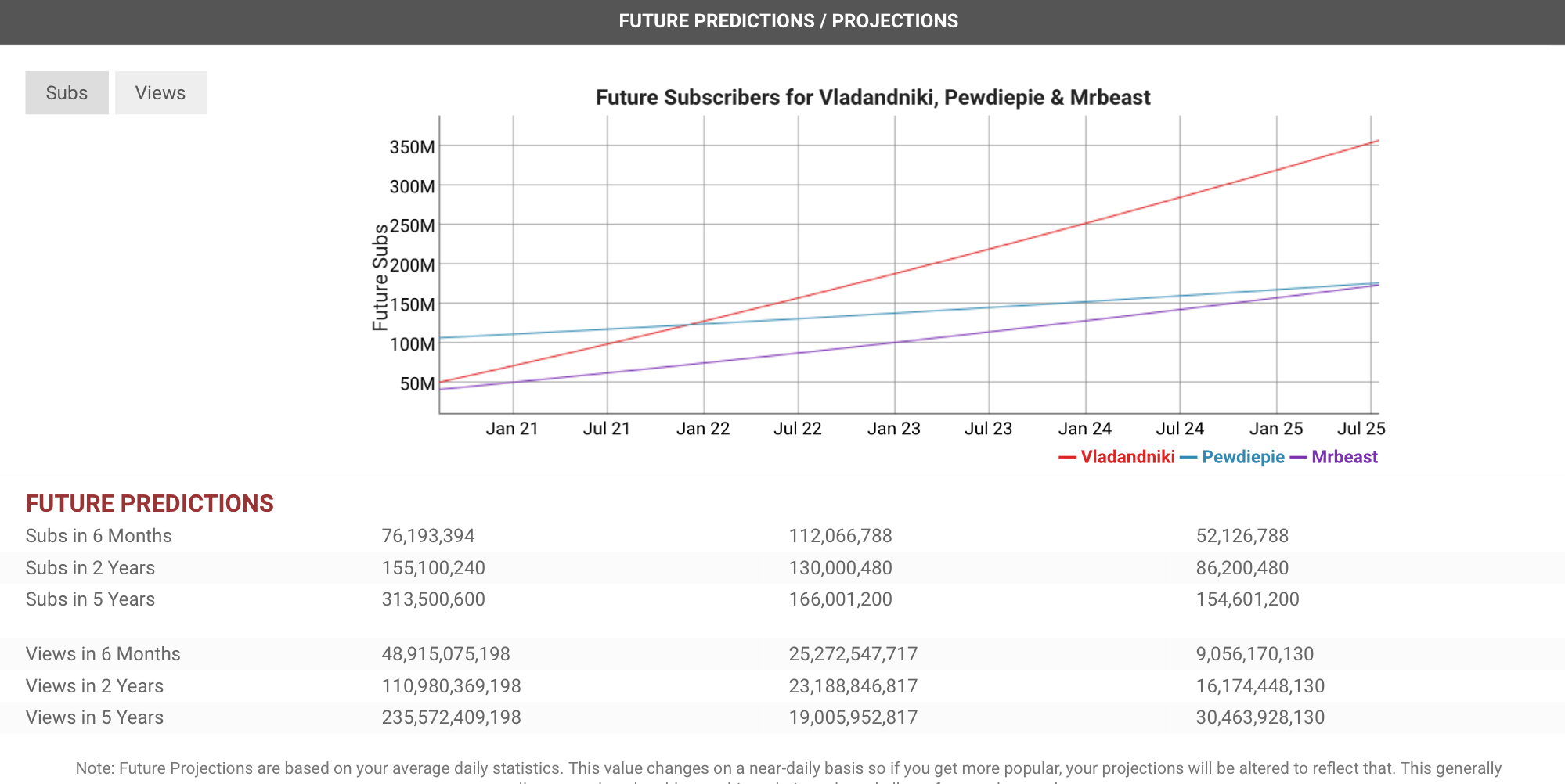Image resolution: width=1565 pixels, height=784 pixels.
Task: Click the value 23,188,846,817
Action: point(853,686)
